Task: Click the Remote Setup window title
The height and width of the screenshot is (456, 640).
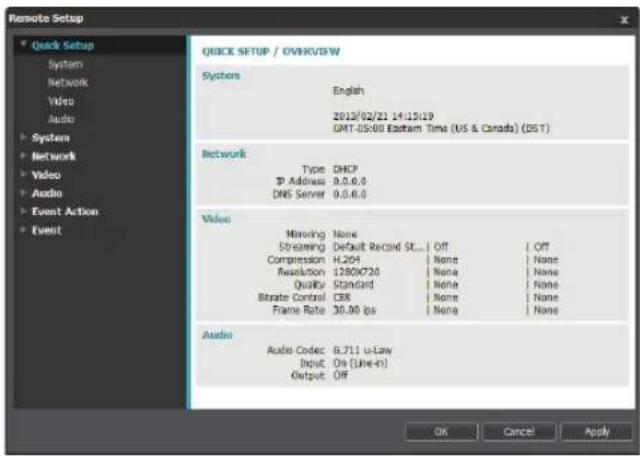Action: click(x=46, y=18)
